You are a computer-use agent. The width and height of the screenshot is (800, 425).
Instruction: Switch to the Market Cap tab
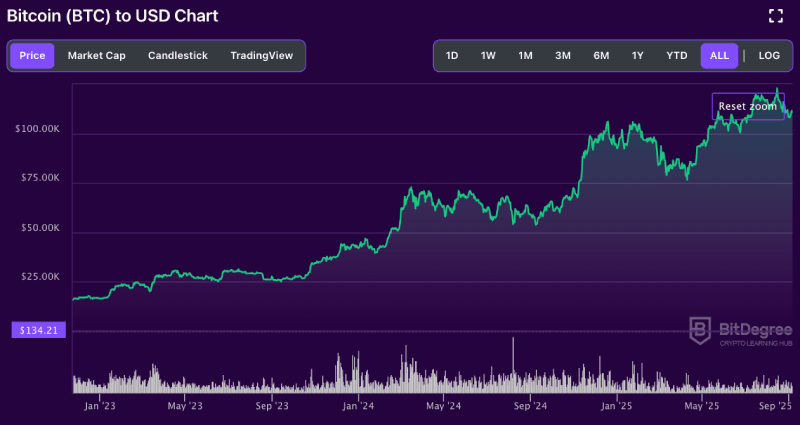(x=96, y=56)
